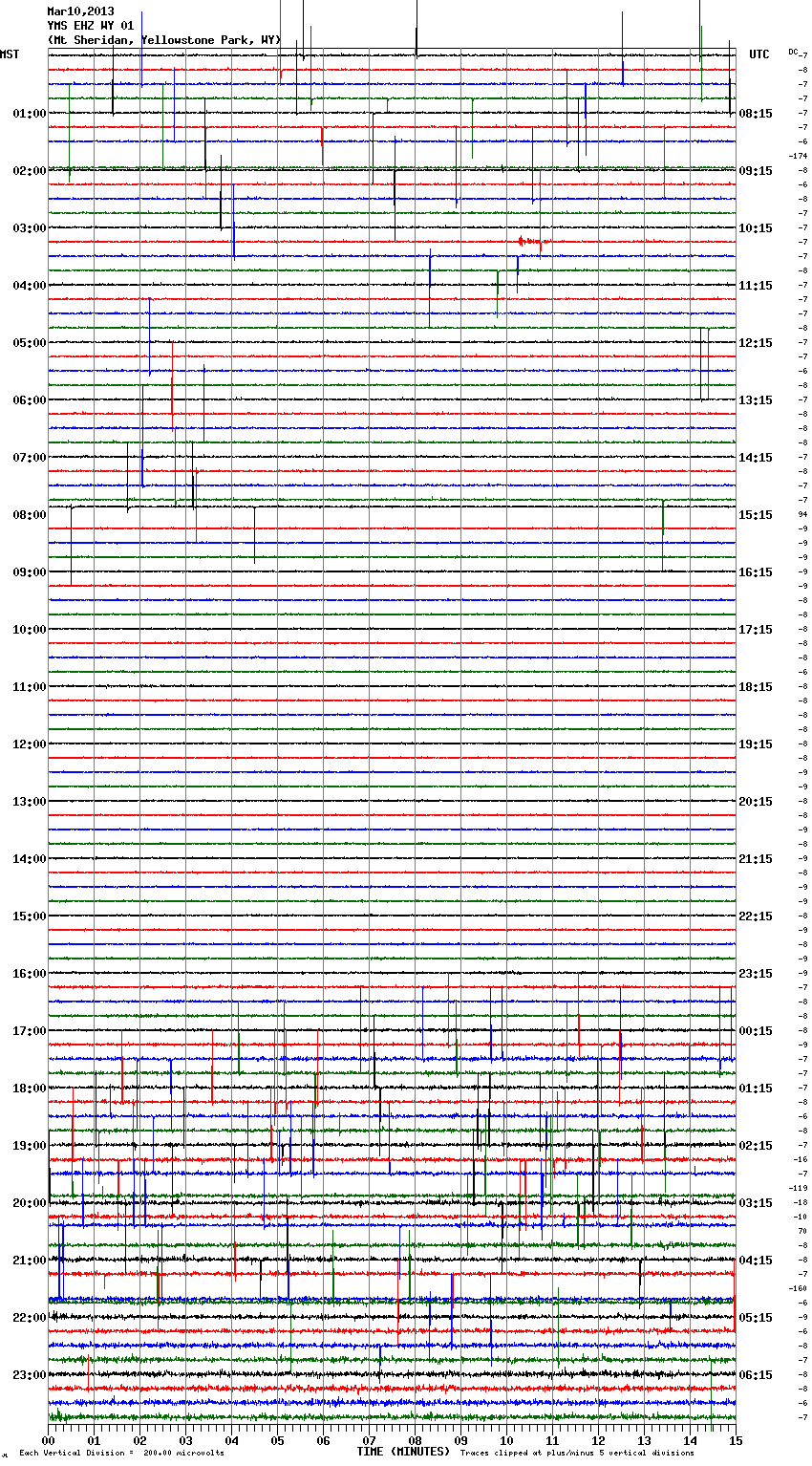
Task: Click the 23:15 UTC time label
Action: point(756,974)
